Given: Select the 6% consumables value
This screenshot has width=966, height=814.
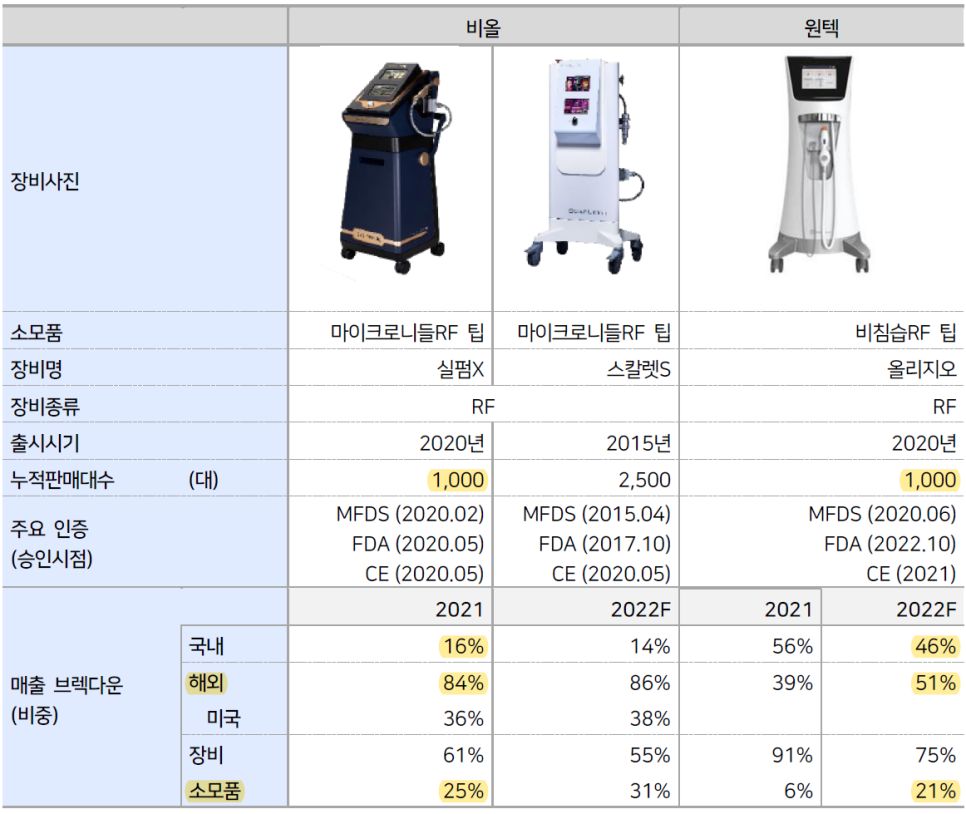Looking at the screenshot, I should 798,791.
